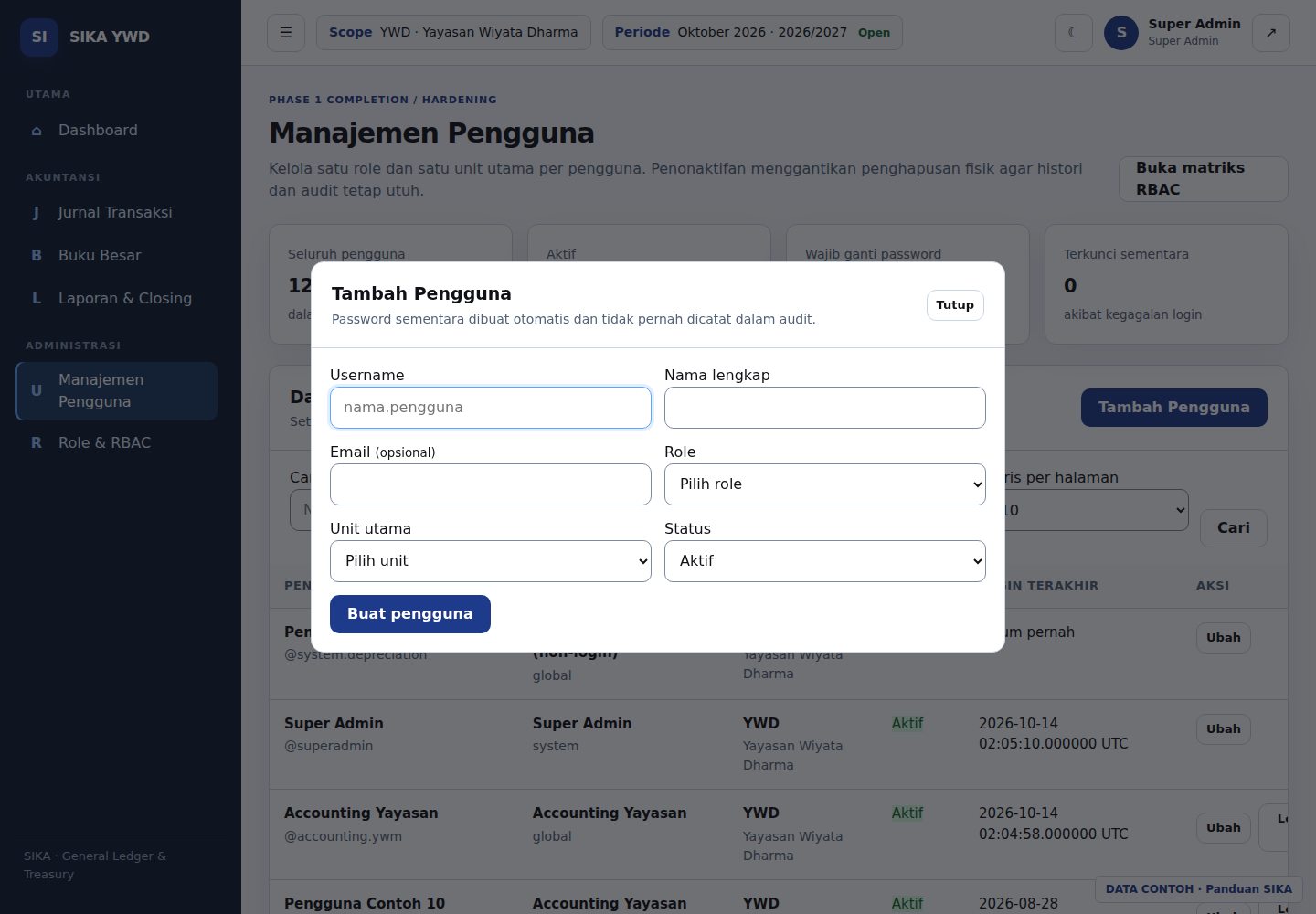Screen dimensions: 1316x914
Task: Navigate to Laporan & Closing
Action: (x=117, y=299)
